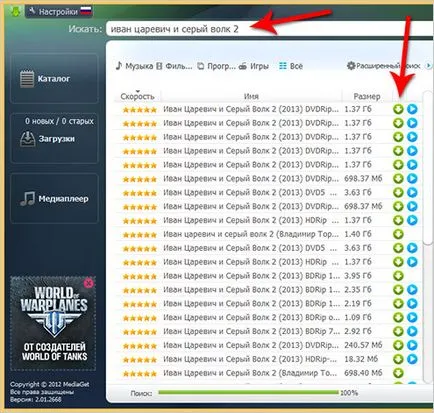Open the World of Warplanes banner

[53, 323]
